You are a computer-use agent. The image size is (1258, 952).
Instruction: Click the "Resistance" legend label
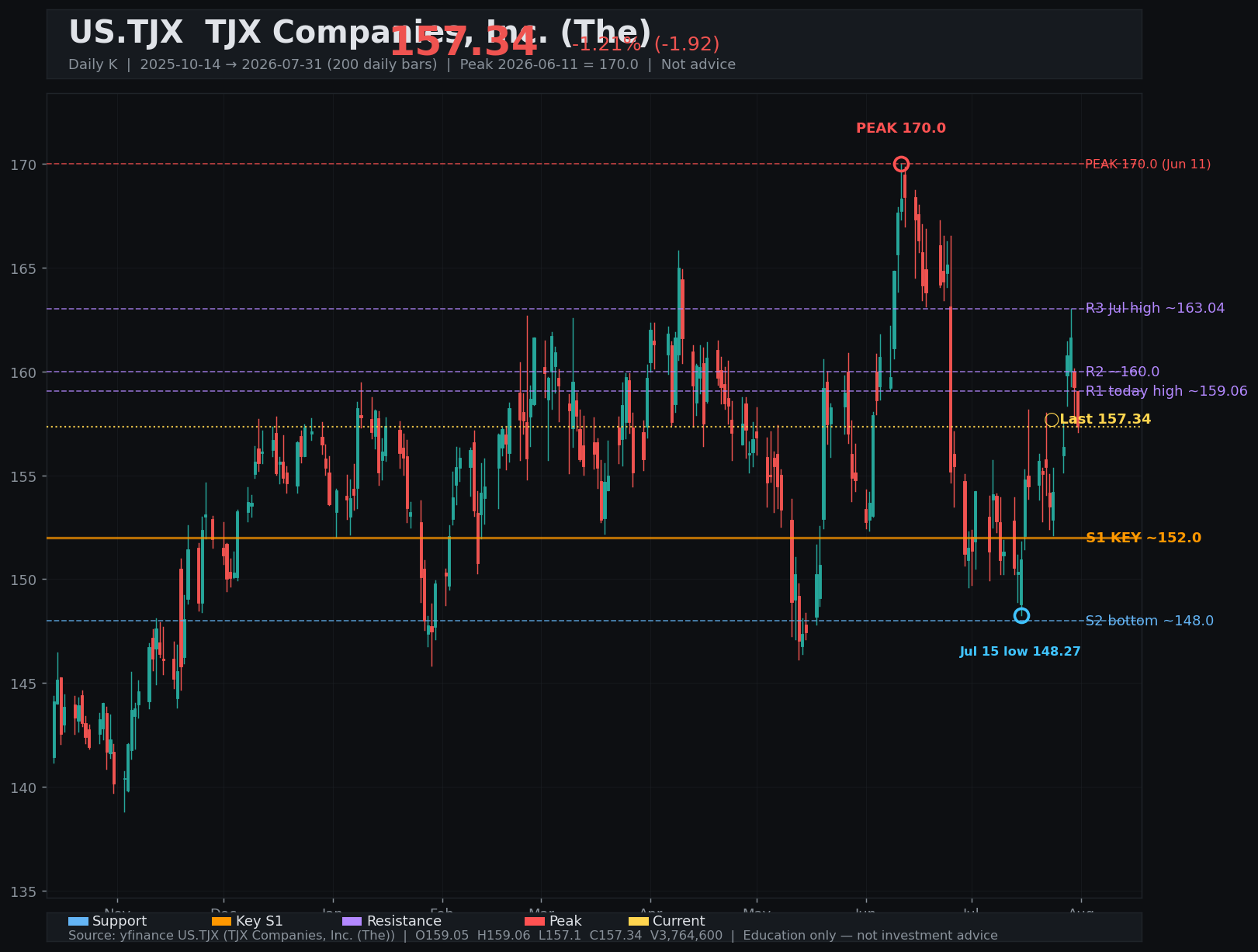tap(404, 921)
